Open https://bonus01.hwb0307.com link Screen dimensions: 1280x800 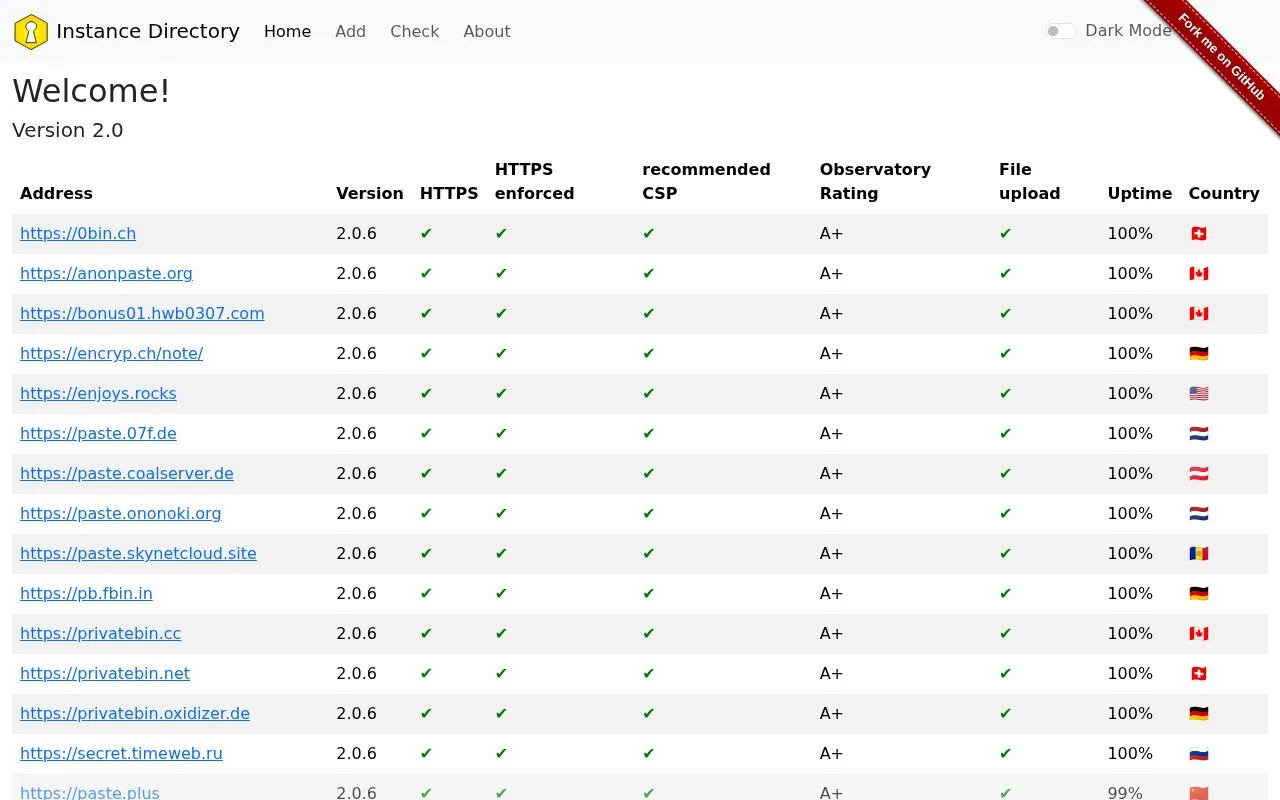142,313
